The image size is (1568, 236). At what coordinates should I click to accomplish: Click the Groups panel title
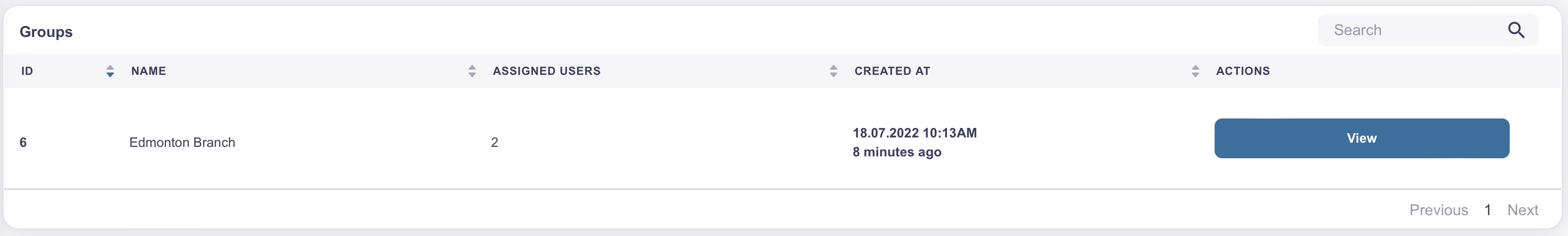(x=45, y=32)
